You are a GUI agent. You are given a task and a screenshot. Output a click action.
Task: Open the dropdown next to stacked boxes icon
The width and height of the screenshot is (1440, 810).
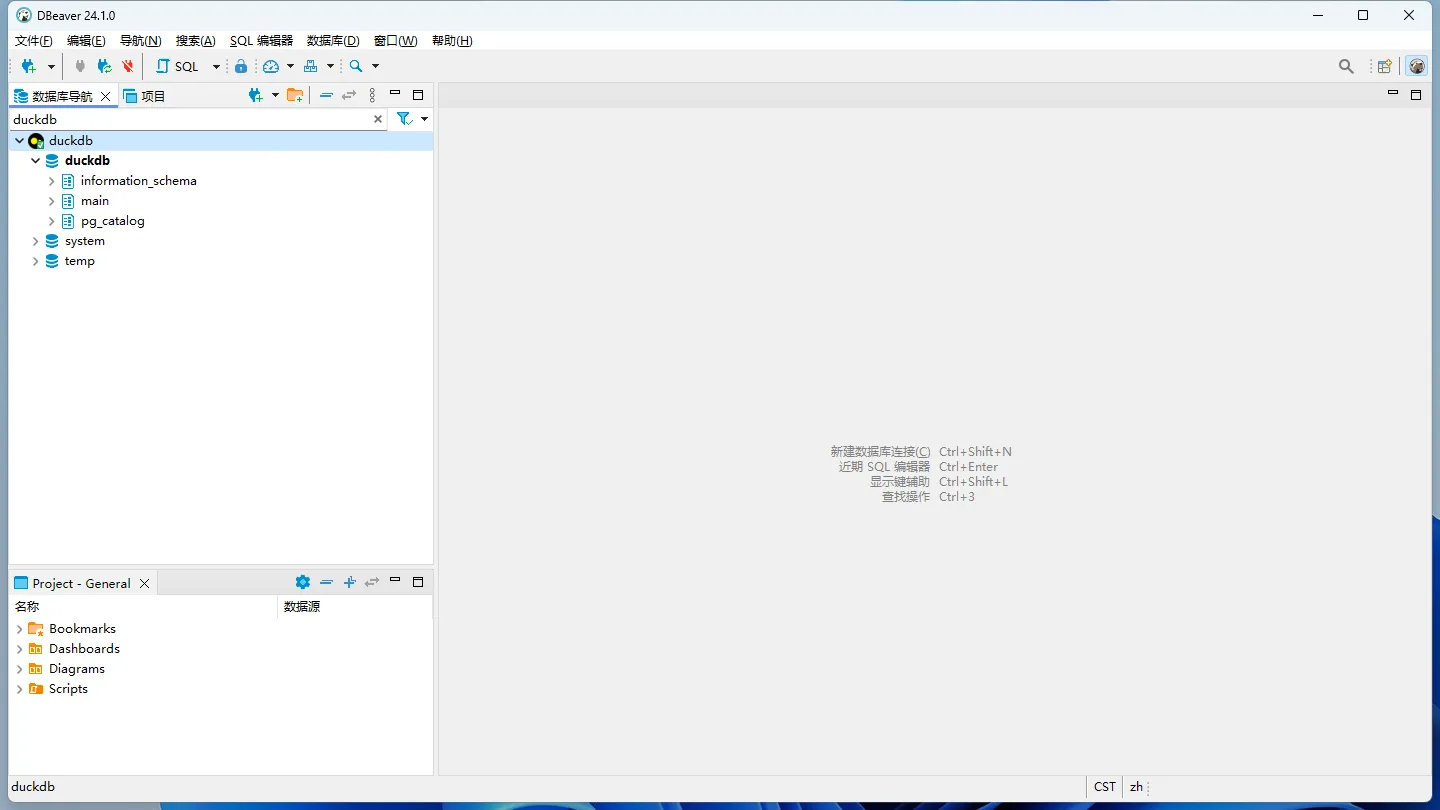330,67
